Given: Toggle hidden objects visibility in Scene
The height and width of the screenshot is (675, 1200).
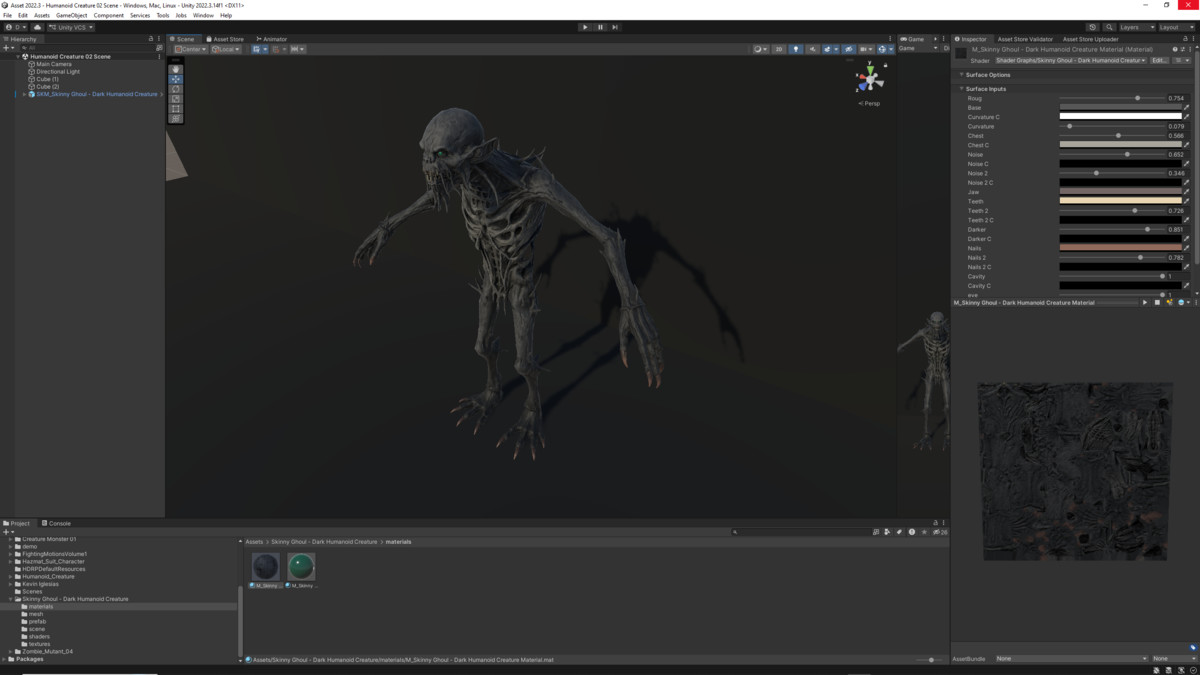Looking at the screenshot, I should tap(848, 49).
